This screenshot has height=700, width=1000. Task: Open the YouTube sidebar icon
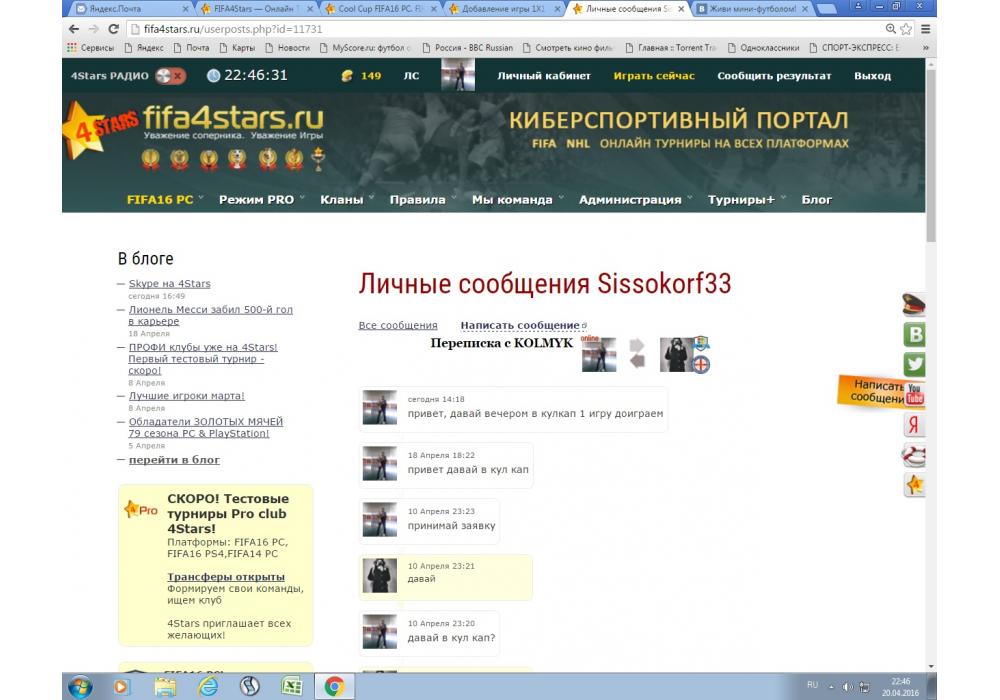tap(914, 395)
